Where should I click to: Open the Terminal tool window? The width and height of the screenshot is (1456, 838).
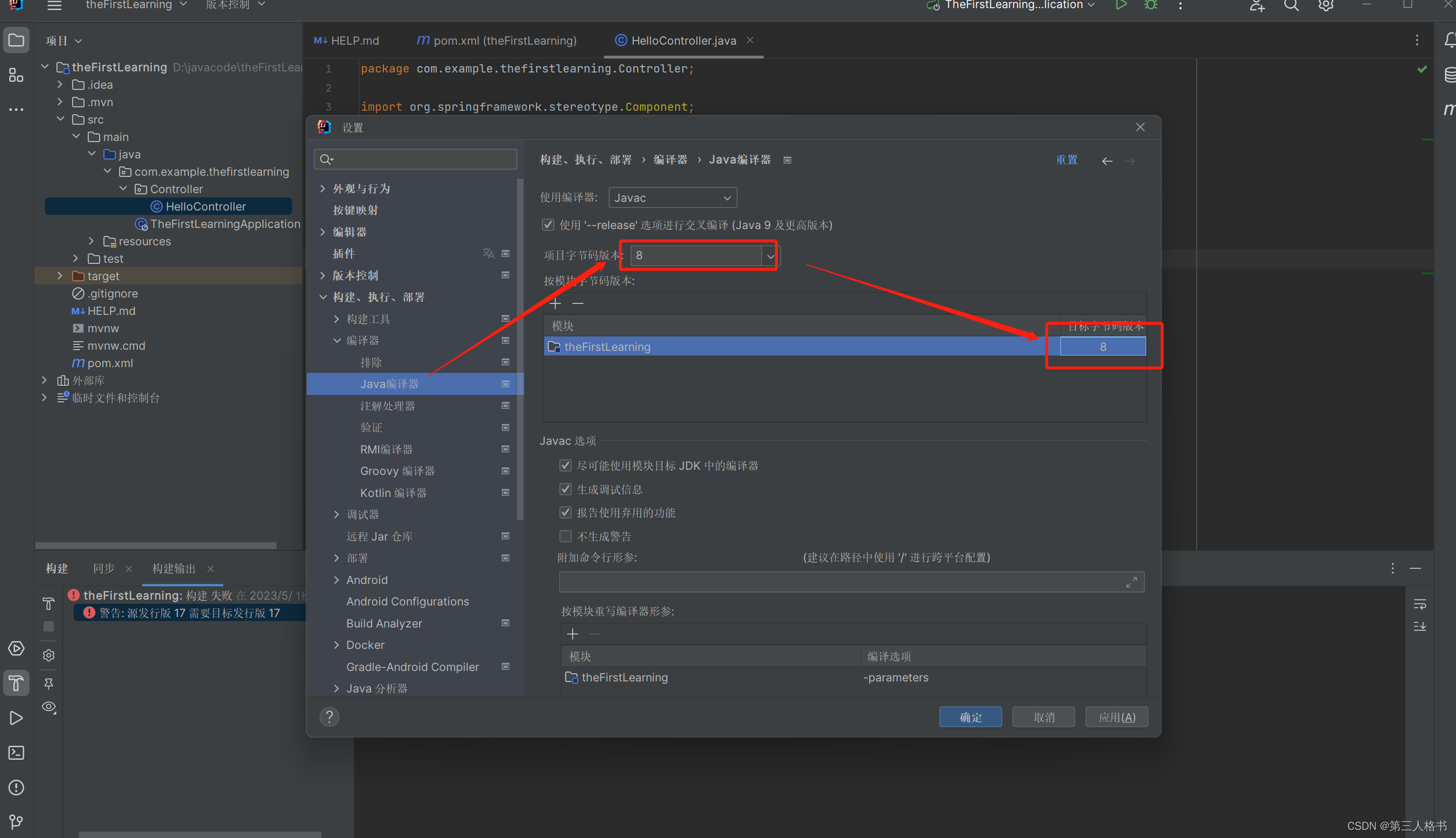pos(16,753)
